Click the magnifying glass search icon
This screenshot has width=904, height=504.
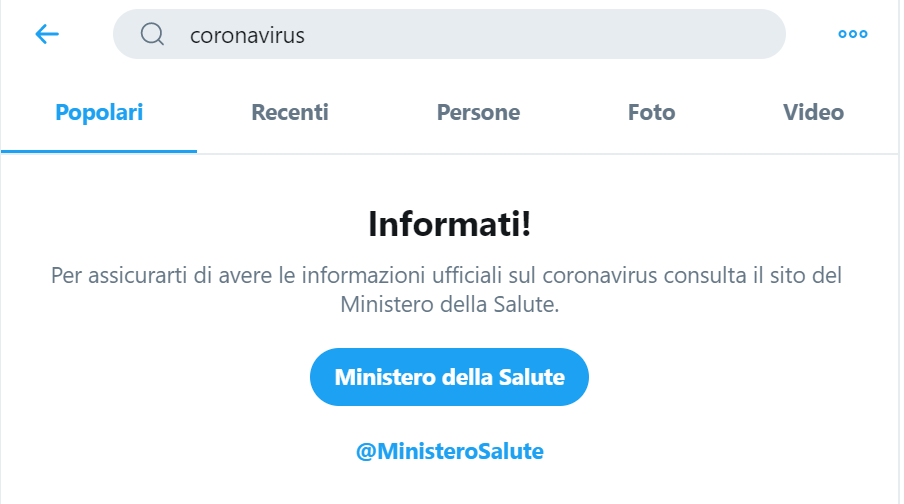(x=152, y=34)
